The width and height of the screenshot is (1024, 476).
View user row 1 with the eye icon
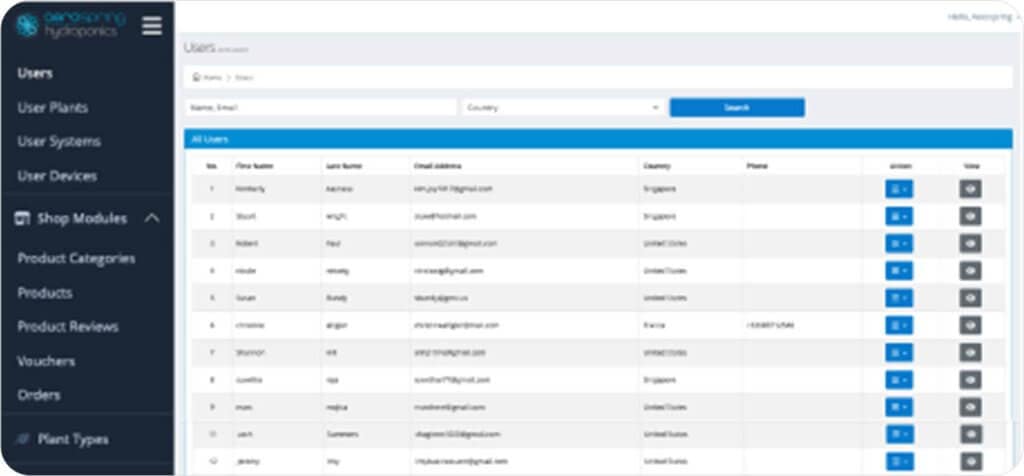pos(970,189)
